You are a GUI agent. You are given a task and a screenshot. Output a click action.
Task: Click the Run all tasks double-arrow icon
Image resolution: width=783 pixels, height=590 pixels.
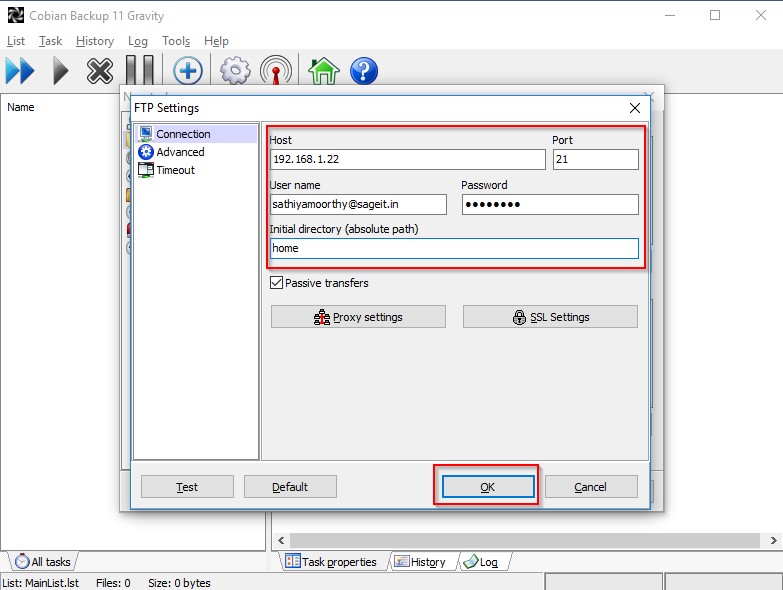[20, 71]
